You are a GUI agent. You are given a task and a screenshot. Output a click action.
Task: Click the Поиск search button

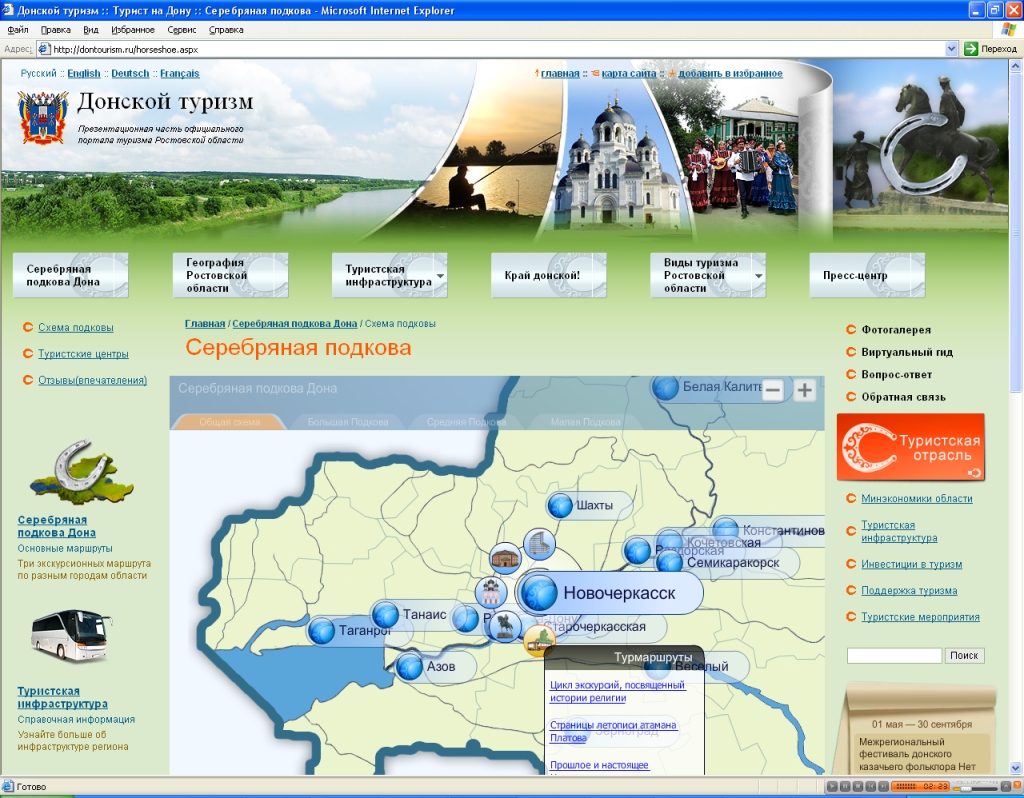[964, 655]
